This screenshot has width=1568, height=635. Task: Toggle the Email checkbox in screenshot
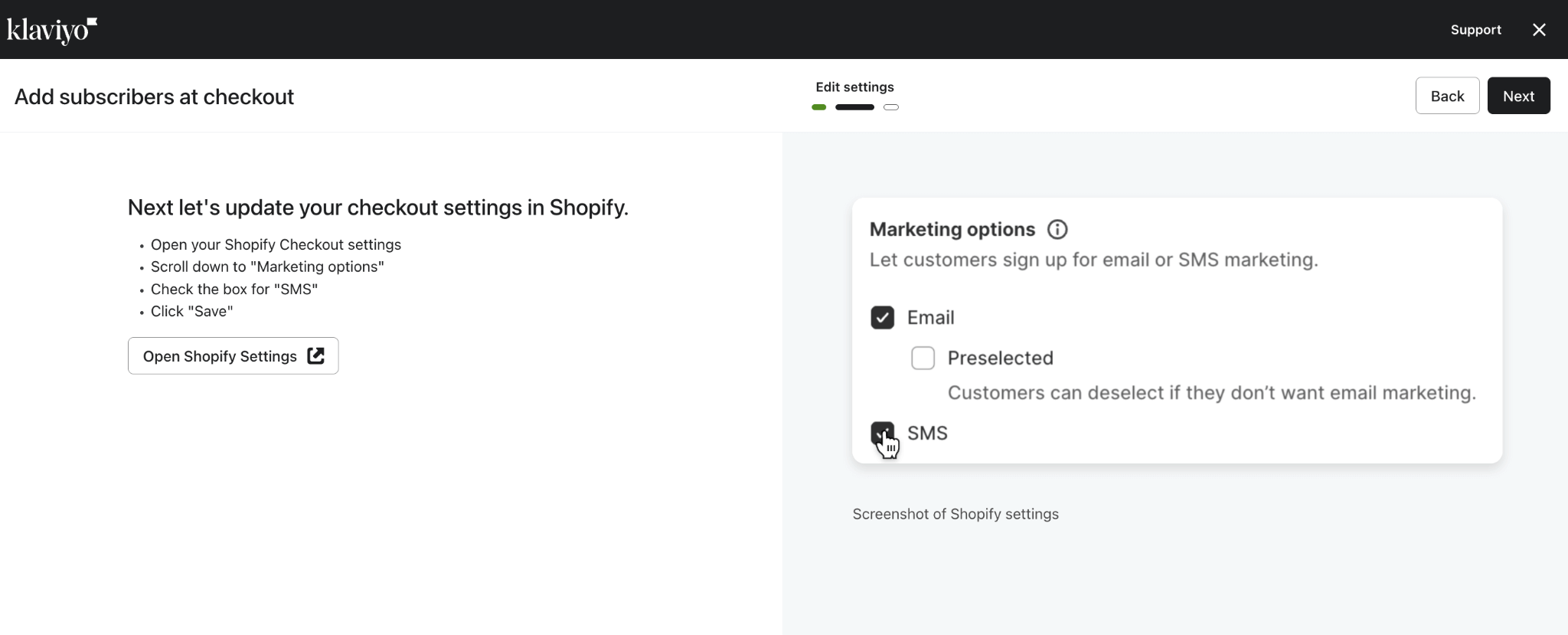click(x=882, y=318)
